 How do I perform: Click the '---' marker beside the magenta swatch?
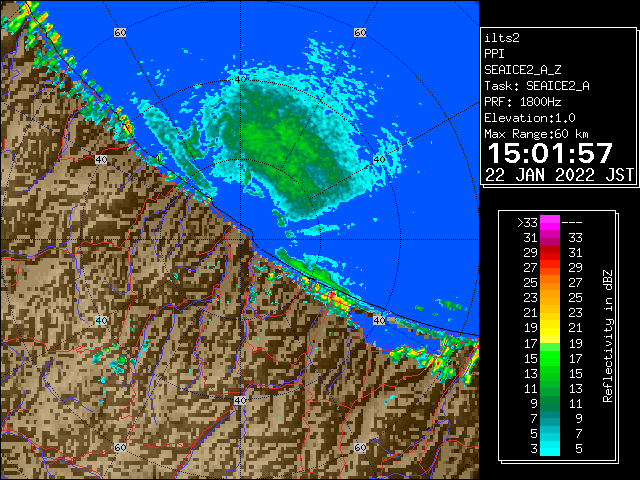[572, 223]
